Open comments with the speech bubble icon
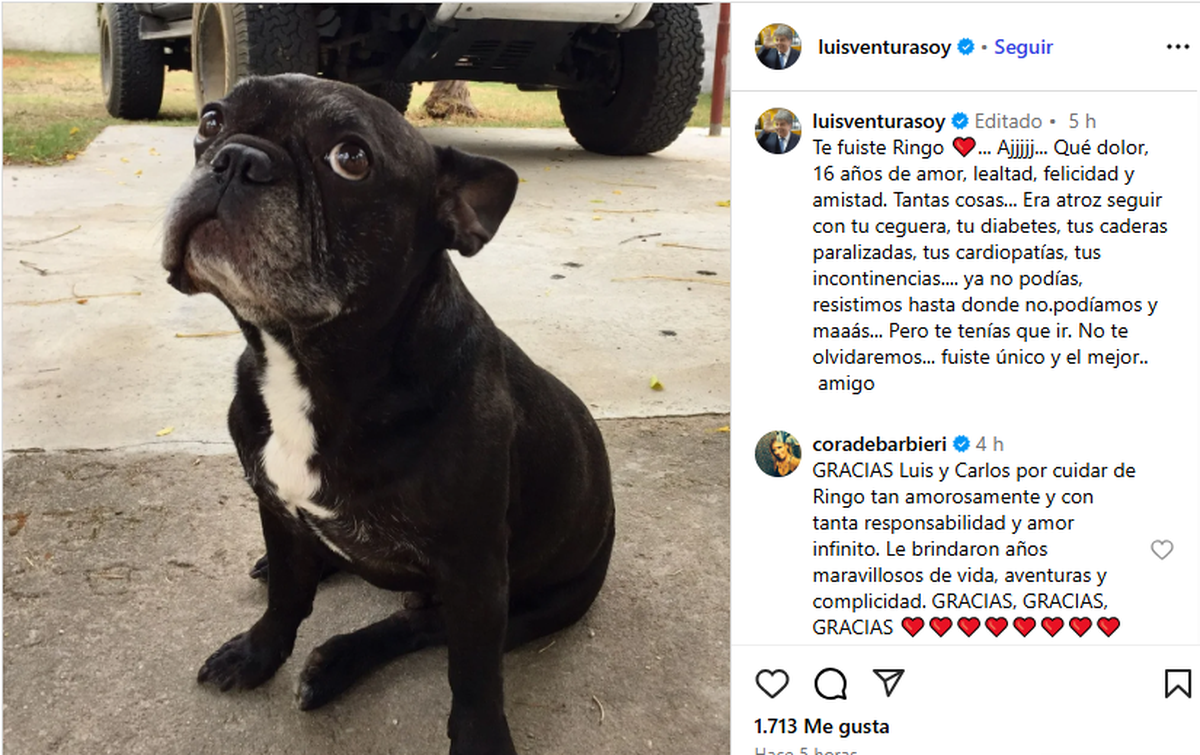This screenshot has width=1200, height=755. click(x=830, y=684)
